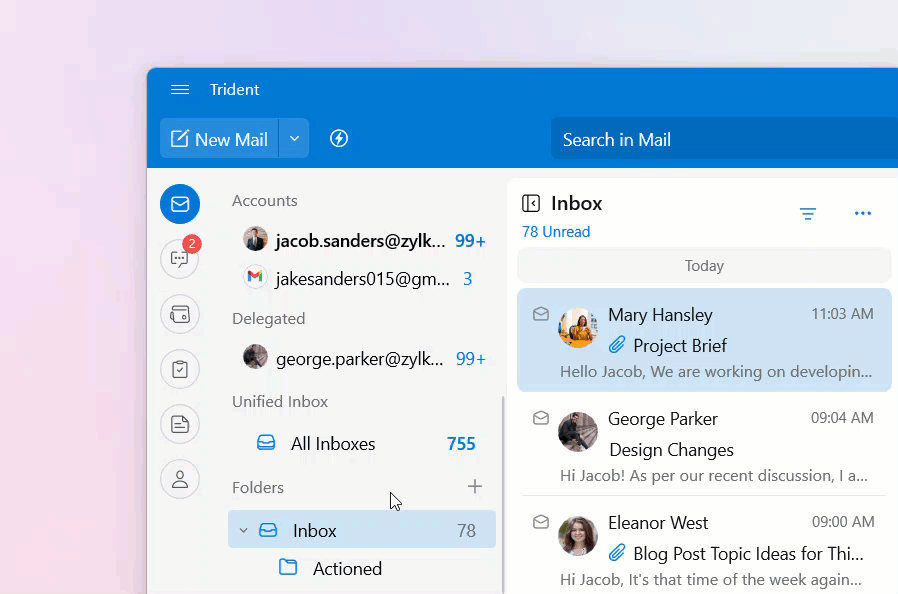Open the notes icon in the sidebar

coord(180,424)
